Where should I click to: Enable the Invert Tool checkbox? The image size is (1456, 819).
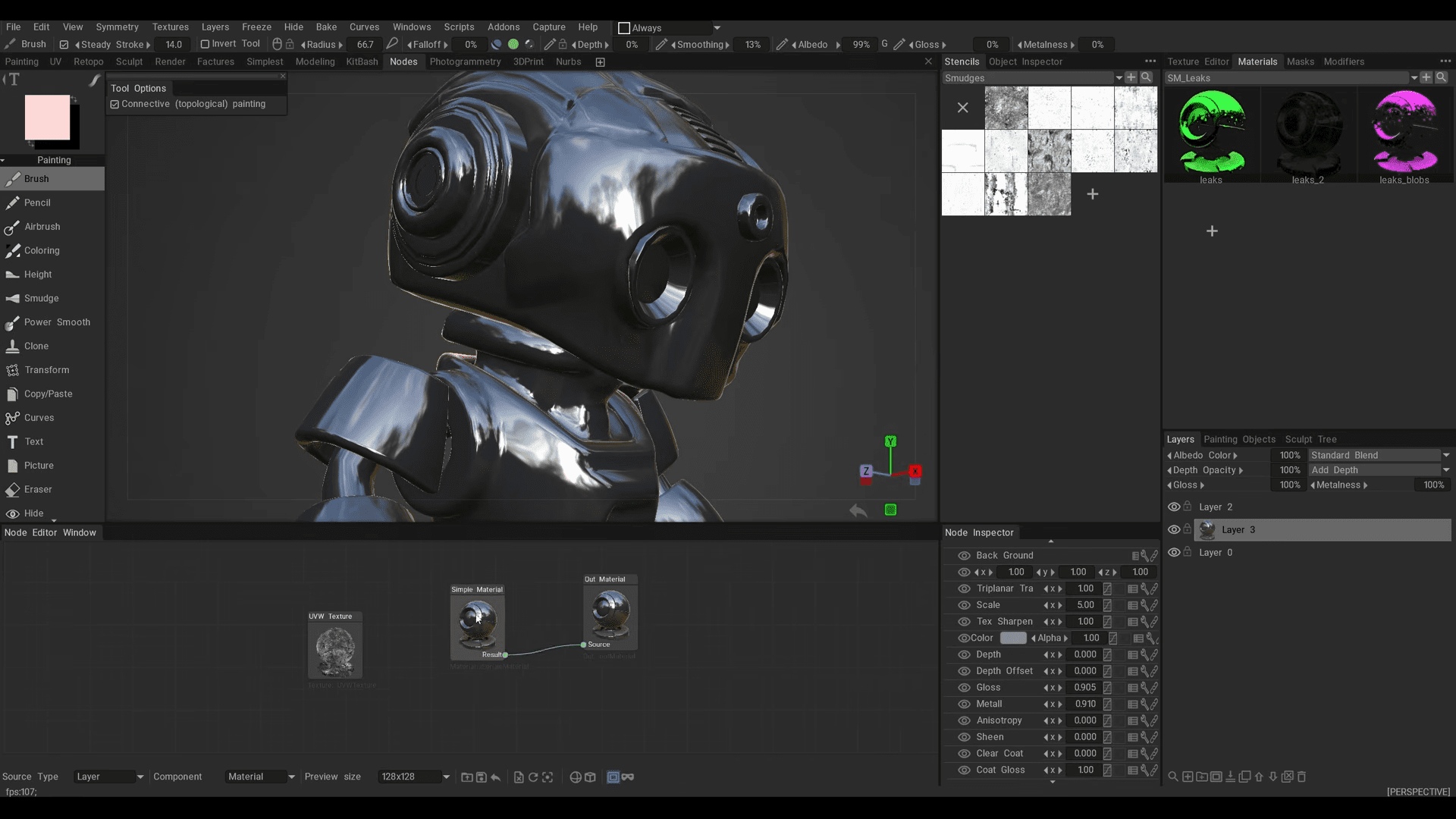pyautogui.click(x=205, y=44)
